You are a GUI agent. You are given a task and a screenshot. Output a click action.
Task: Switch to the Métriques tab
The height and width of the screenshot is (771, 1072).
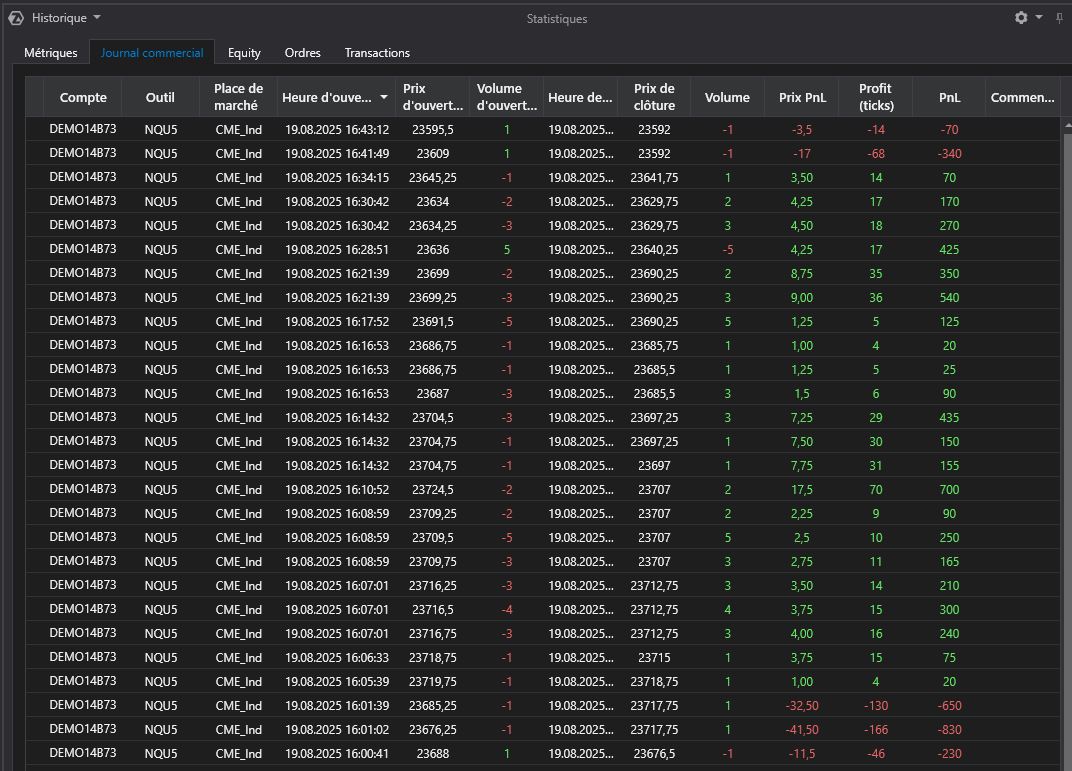coord(51,53)
